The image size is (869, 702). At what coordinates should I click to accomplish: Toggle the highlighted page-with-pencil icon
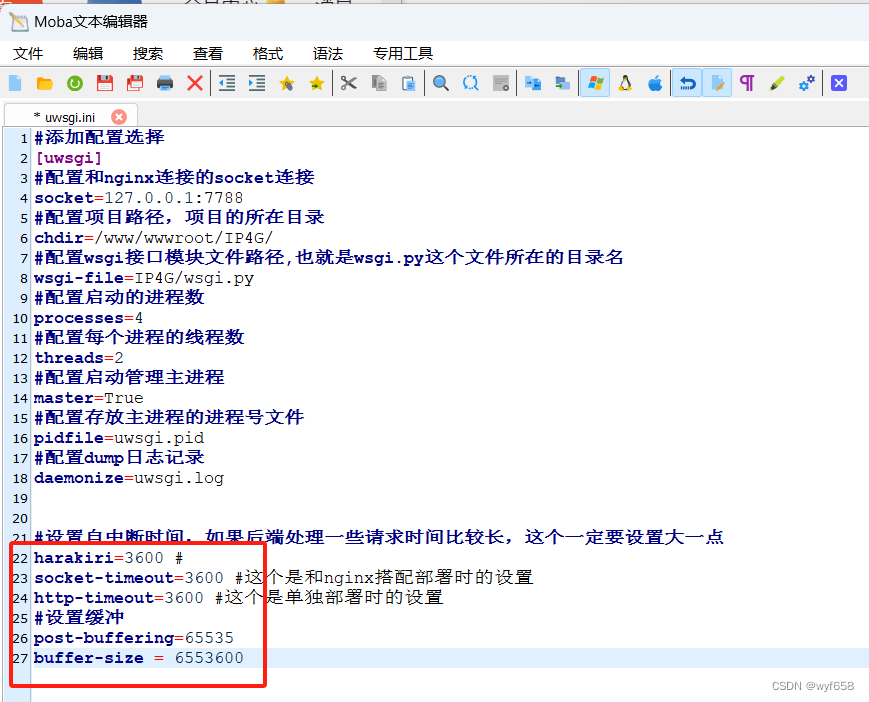717,84
